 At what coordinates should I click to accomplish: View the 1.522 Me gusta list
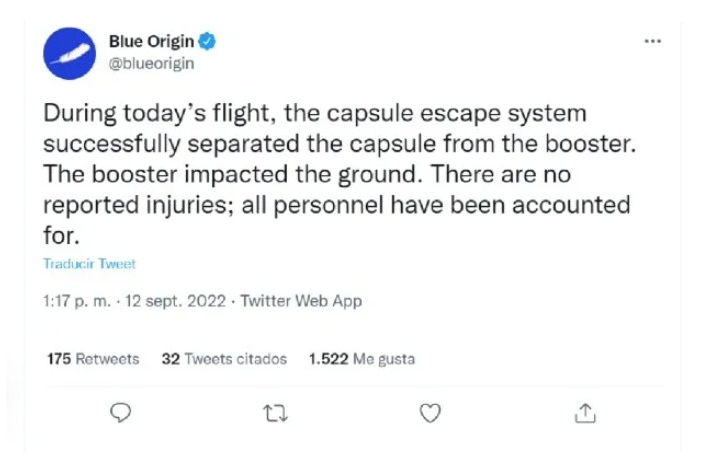click(x=361, y=358)
